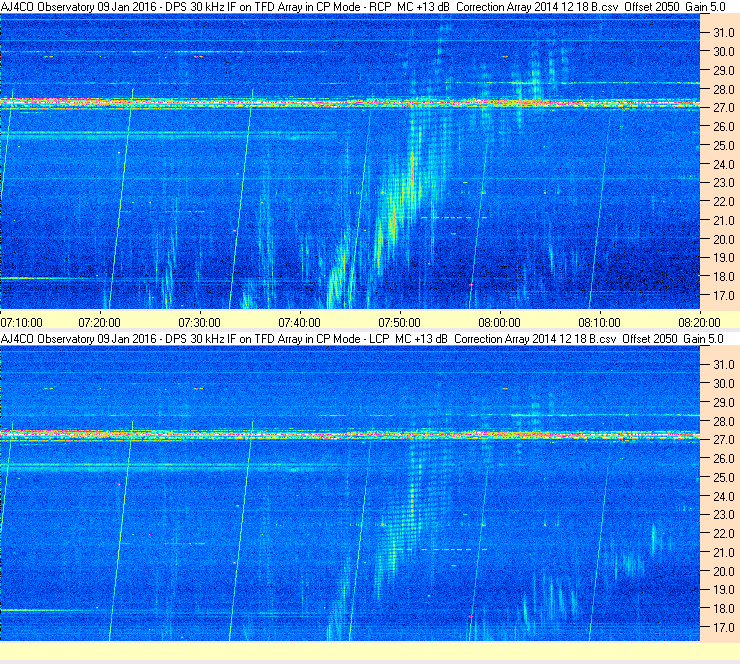740x664 pixels.
Task: Click the 23.0 frequency label on LCP chart
Action: (724, 515)
